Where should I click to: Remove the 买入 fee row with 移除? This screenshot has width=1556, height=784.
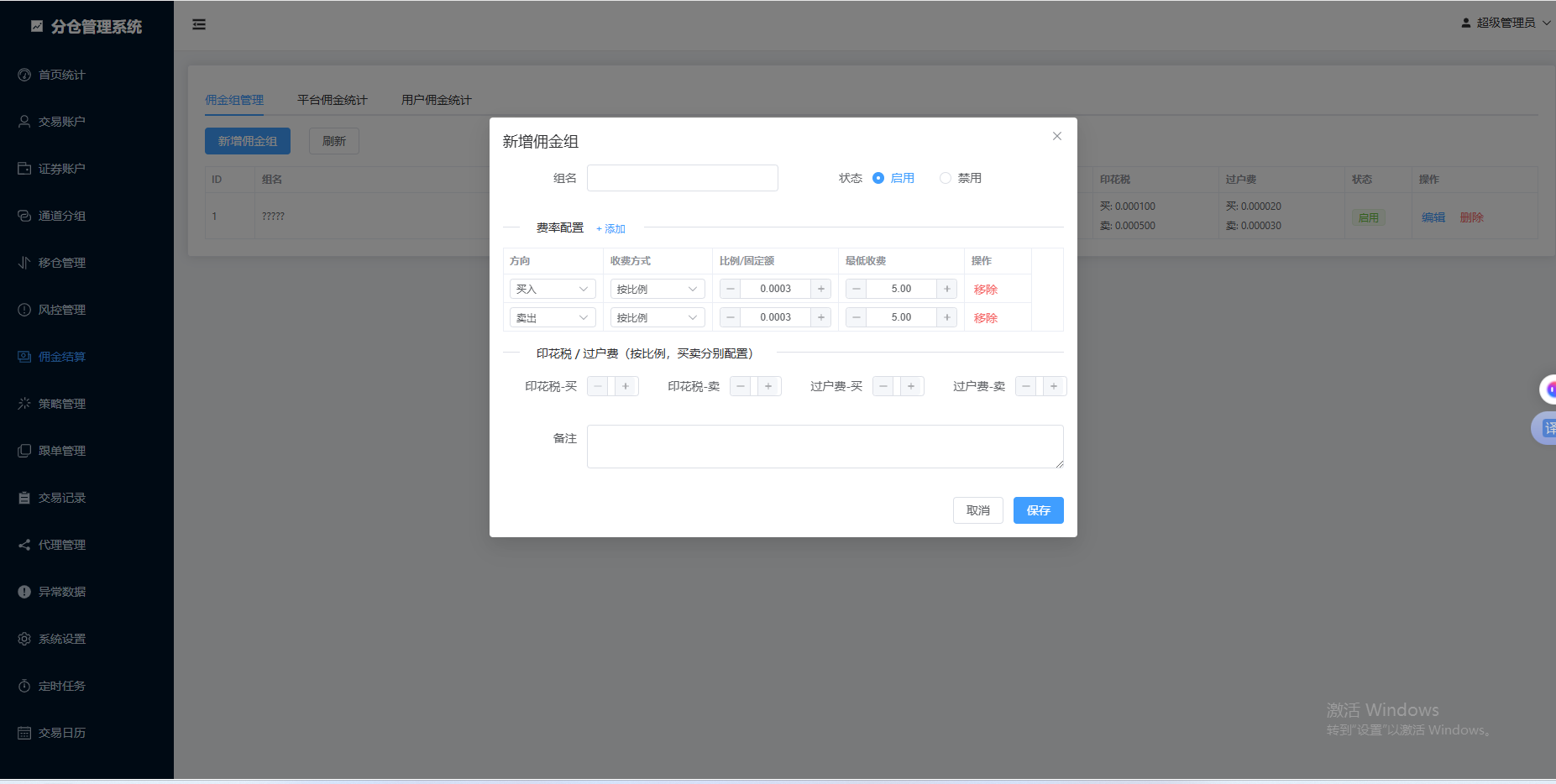[x=986, y=290]
